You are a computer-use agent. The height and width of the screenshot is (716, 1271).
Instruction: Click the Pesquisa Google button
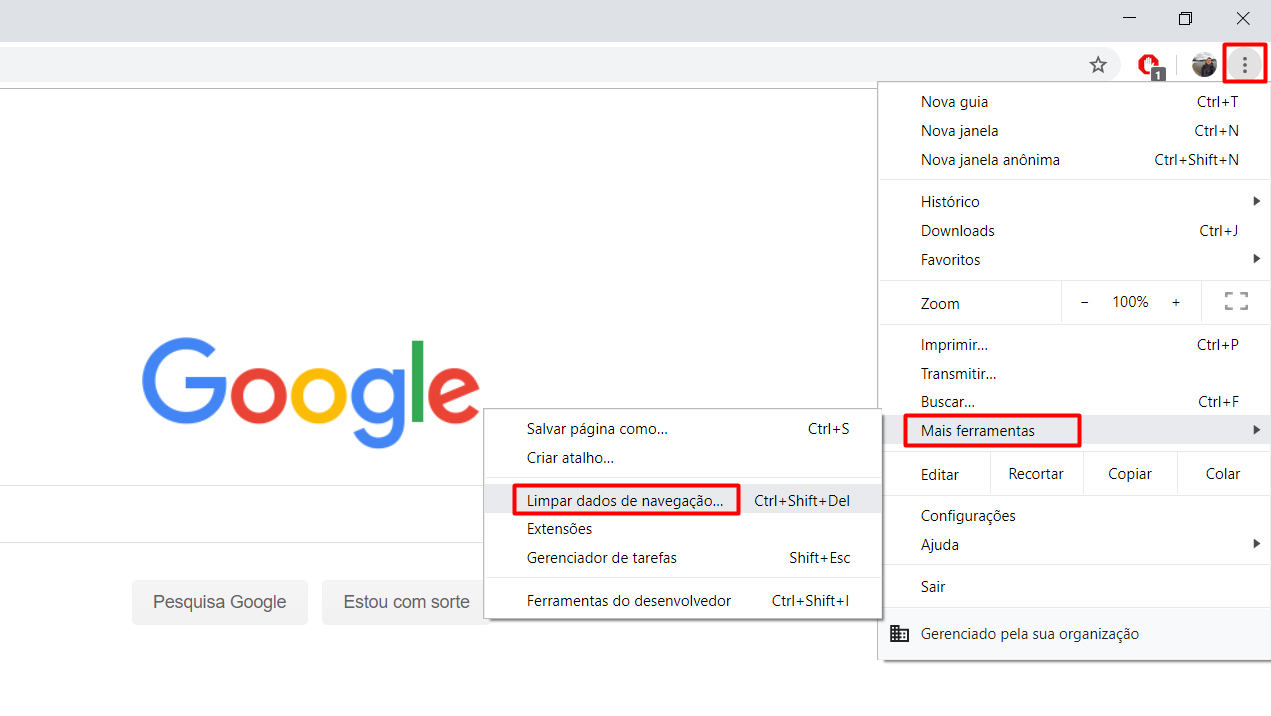click(x=219, y=602)
